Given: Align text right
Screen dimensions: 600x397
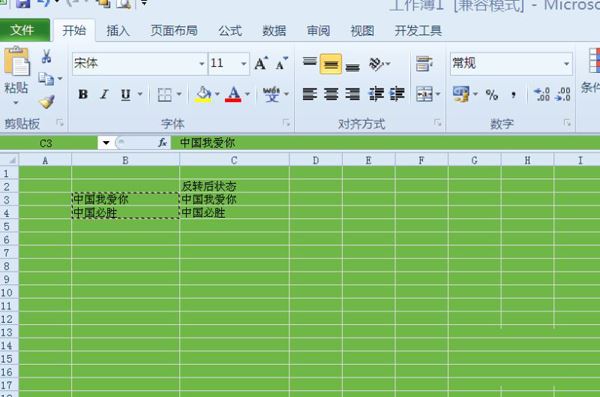Looking at the screenshot, I should (352, 94).
